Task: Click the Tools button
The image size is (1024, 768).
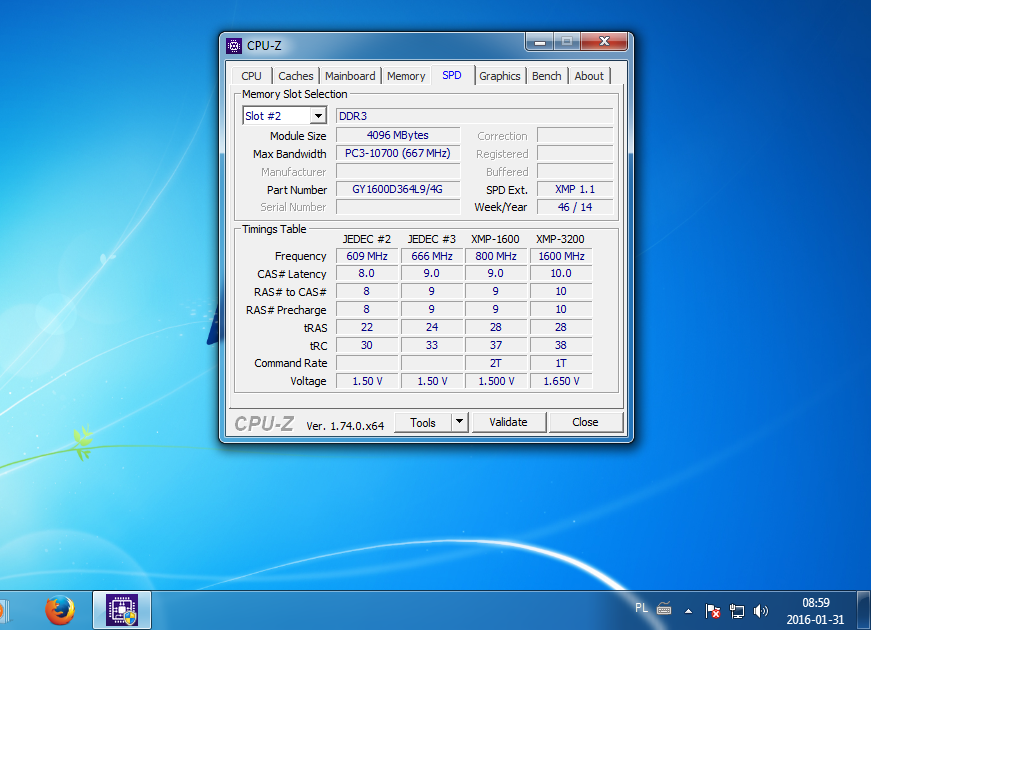Action: (423, 423)
